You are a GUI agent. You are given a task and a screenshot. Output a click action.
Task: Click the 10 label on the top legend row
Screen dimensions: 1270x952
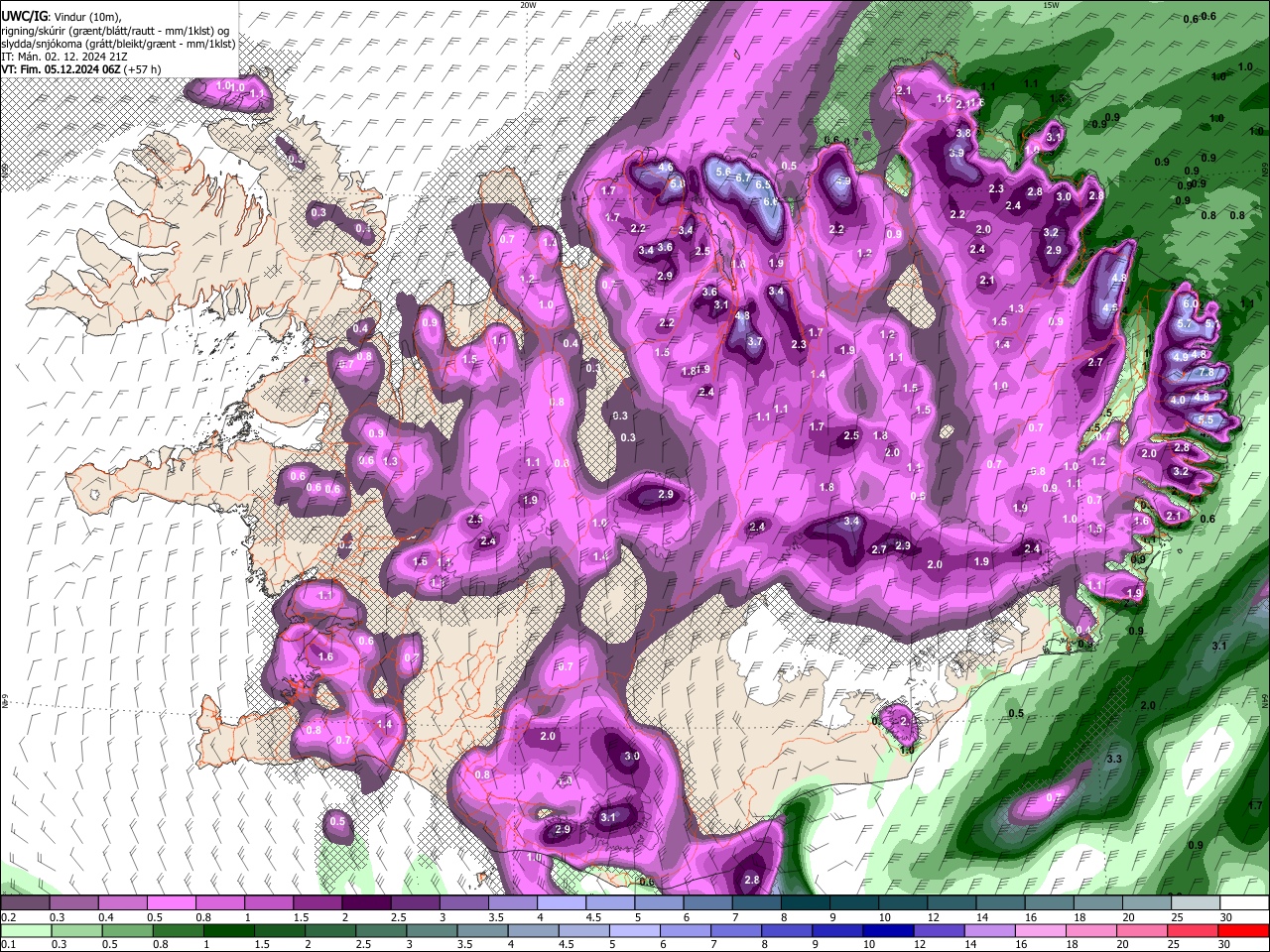pyautogui.click(x=884, y=917)
